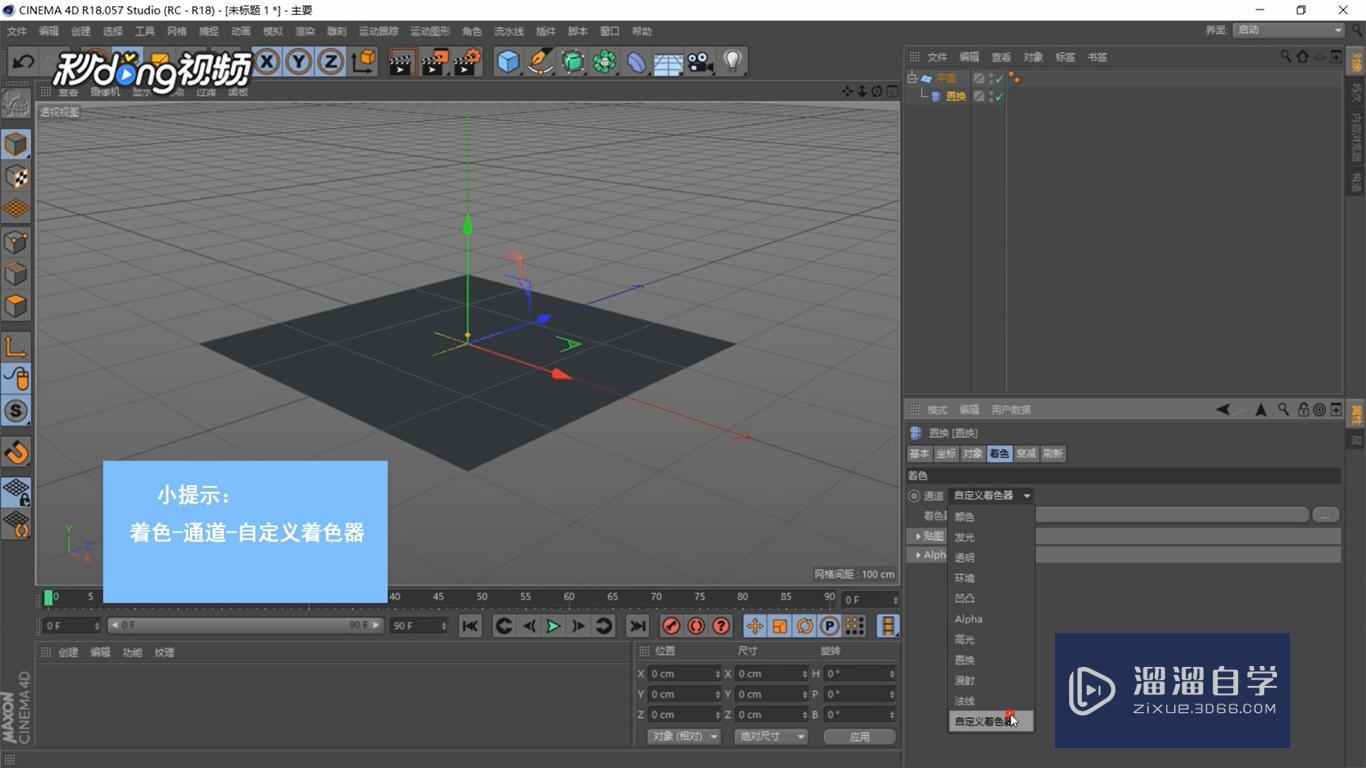1366x768 pixels.
Task: Click the S solo icon in left palette
Action: coord(16,411)
